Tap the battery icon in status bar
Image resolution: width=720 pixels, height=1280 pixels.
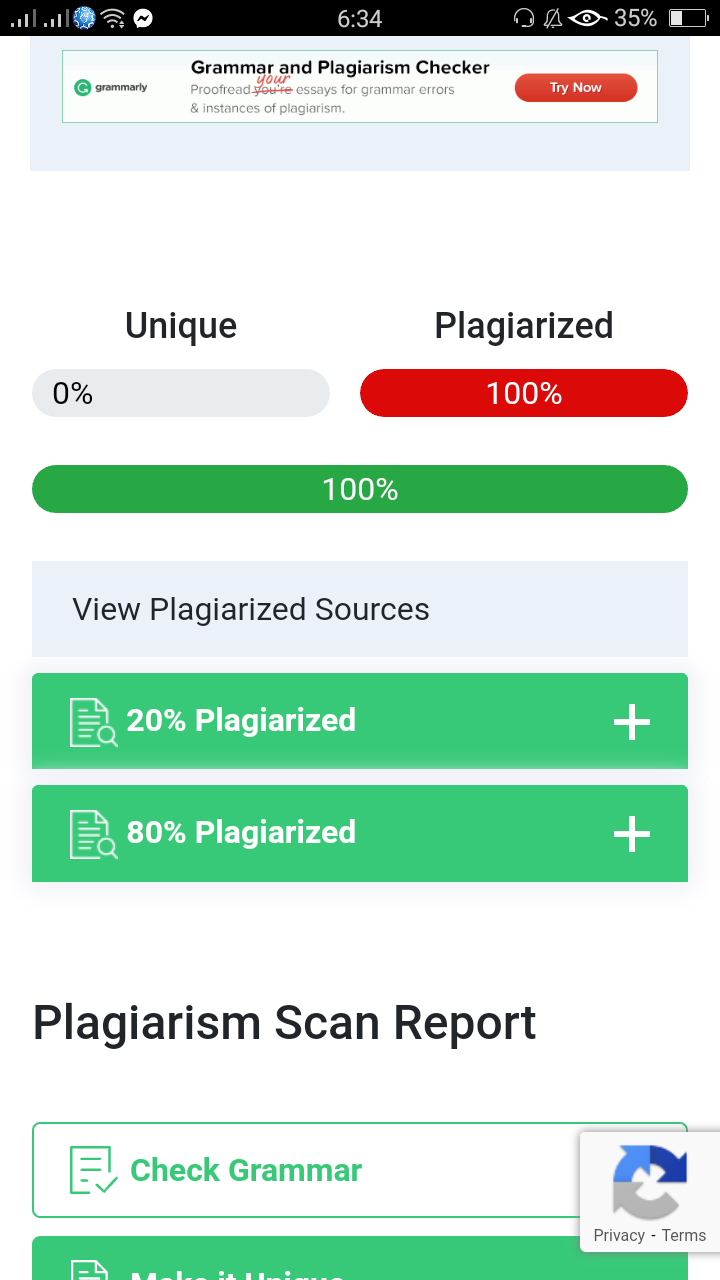(x=688, y=18)
